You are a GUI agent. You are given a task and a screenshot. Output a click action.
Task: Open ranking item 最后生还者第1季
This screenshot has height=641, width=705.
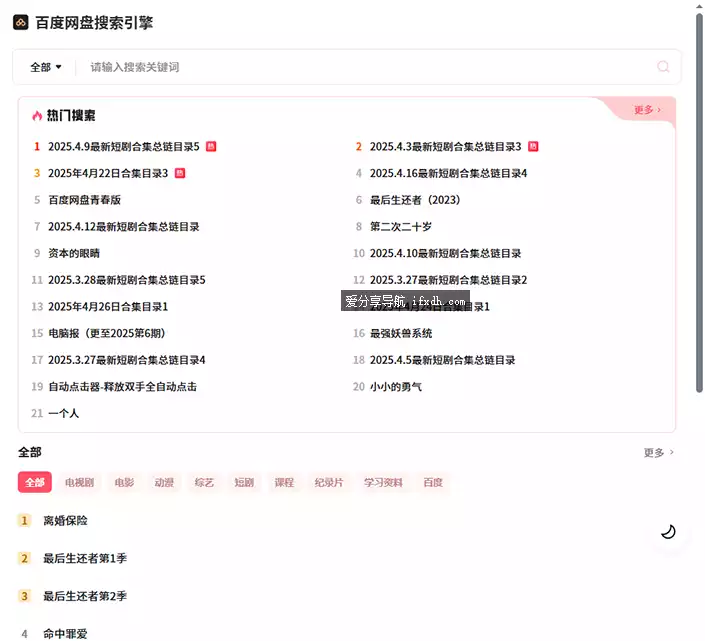tap(85, 558)
